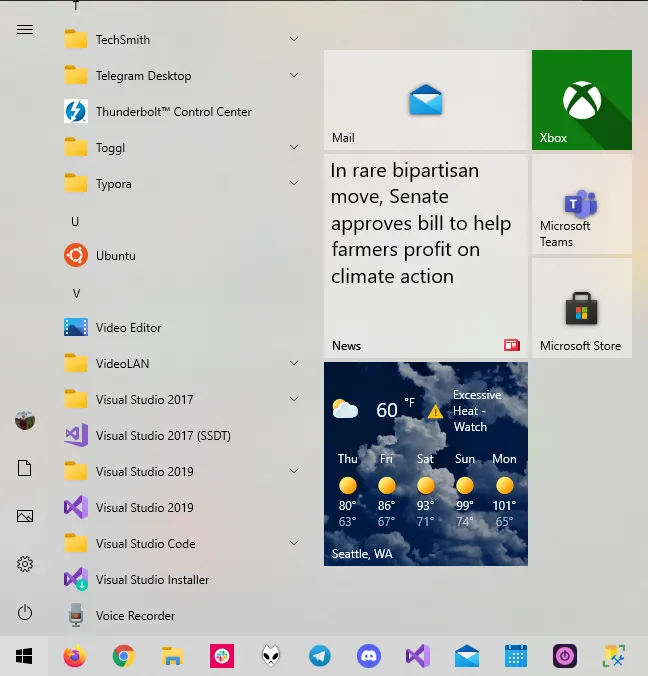The height and width of the screenshot is (676, 648).
Task: Open the Seattle weather tile
Action: (425, 464)
